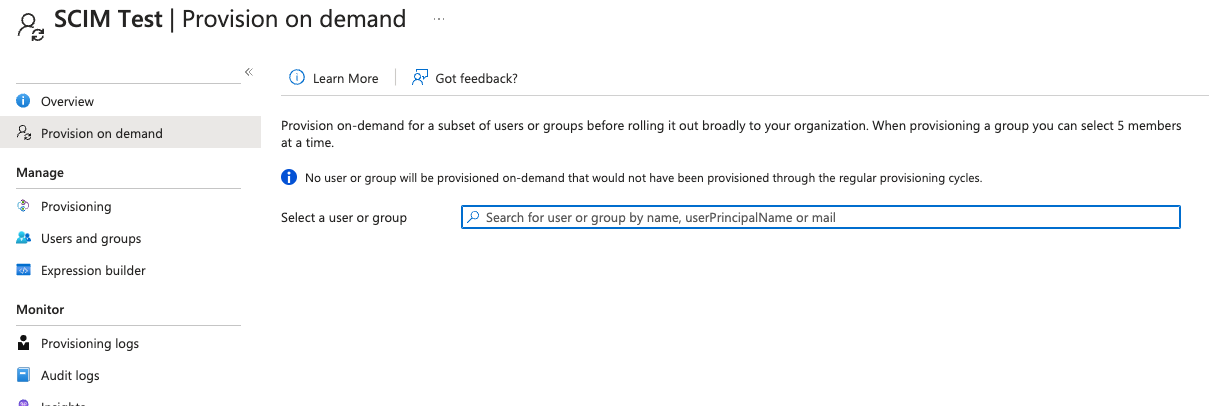The image size is (1209, 406).
Task: Click the Expression builder icon
Action: click(23, 270)
